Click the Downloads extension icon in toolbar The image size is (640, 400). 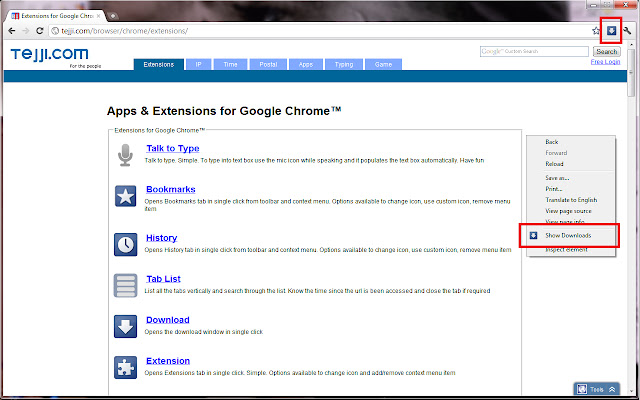coord(611,31)
